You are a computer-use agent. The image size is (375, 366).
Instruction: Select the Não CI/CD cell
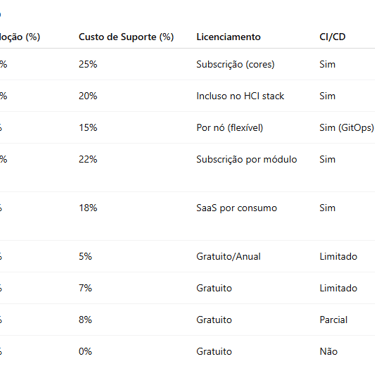[328, 351]
